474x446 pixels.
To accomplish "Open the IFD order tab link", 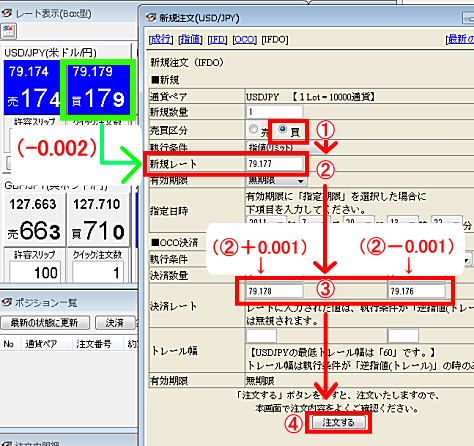I will [x=217, y=40].
